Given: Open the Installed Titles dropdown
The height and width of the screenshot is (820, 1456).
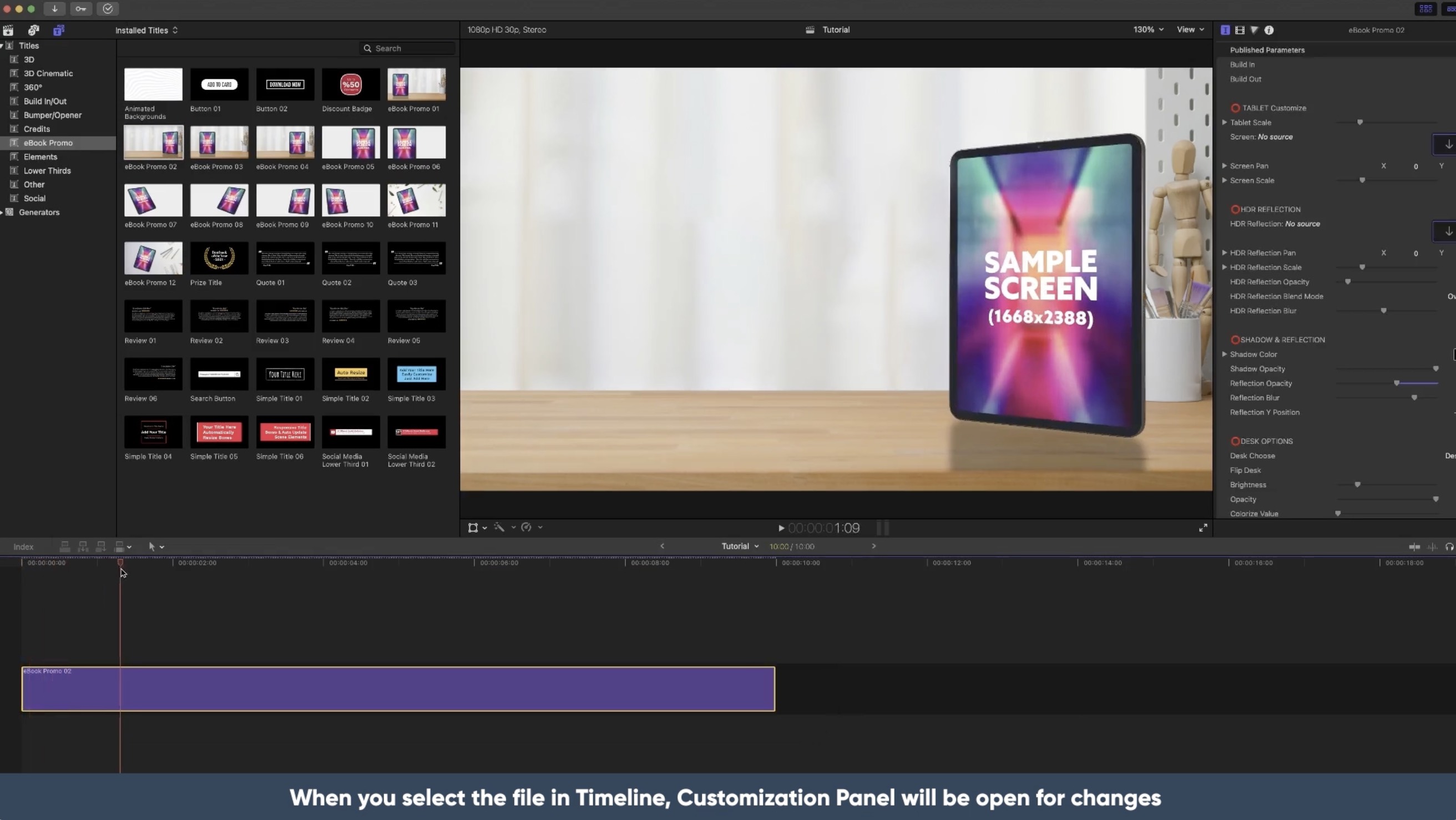Looking at the screenshot, I should (x=146, y=31).
